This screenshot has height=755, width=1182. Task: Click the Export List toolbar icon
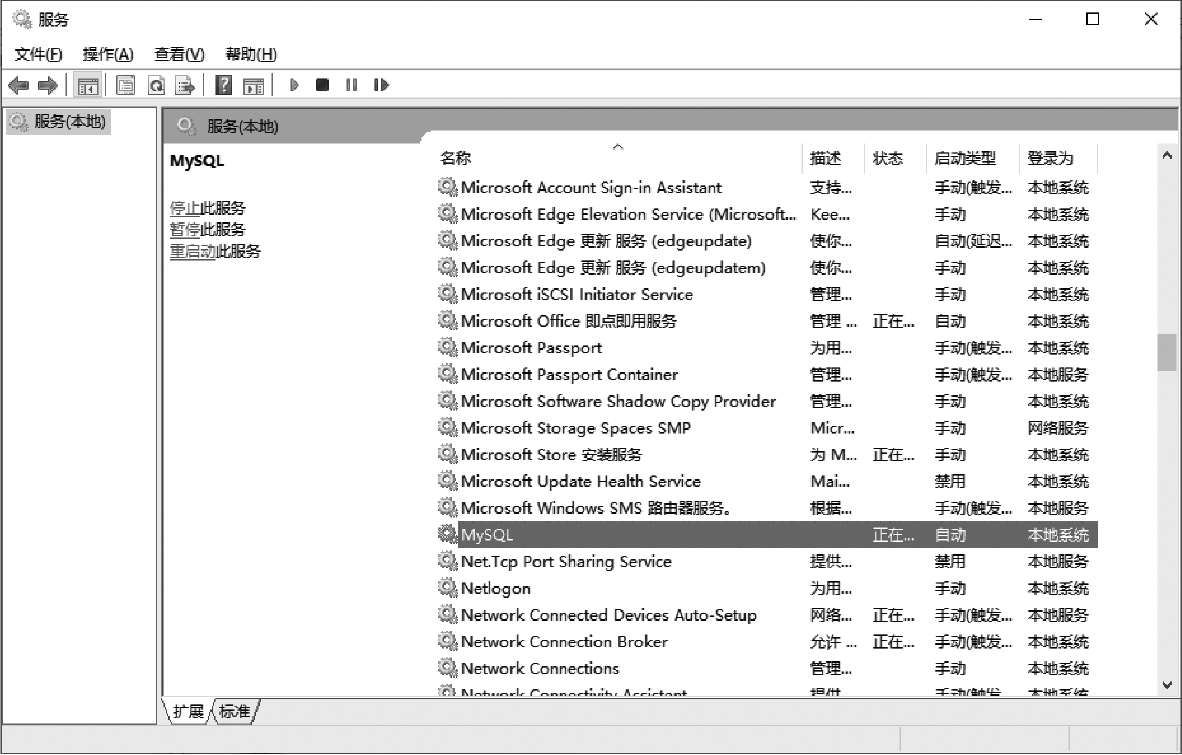184,85
